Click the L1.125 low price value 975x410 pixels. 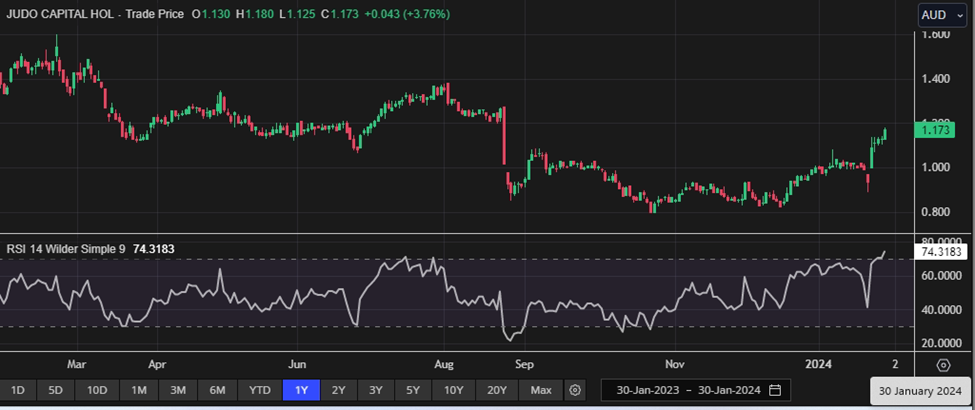(x=297, y=14)
